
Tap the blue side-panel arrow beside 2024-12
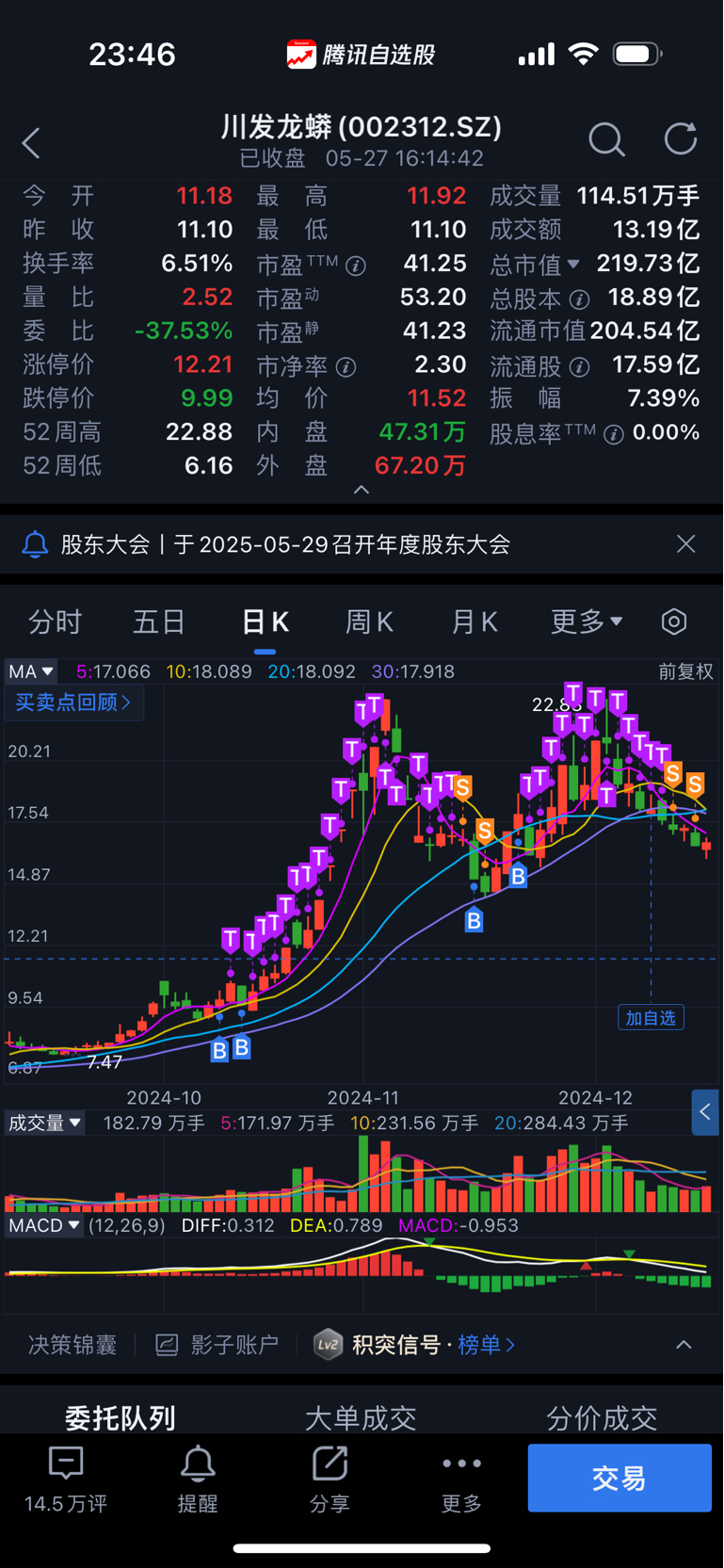click(705, 1112)
